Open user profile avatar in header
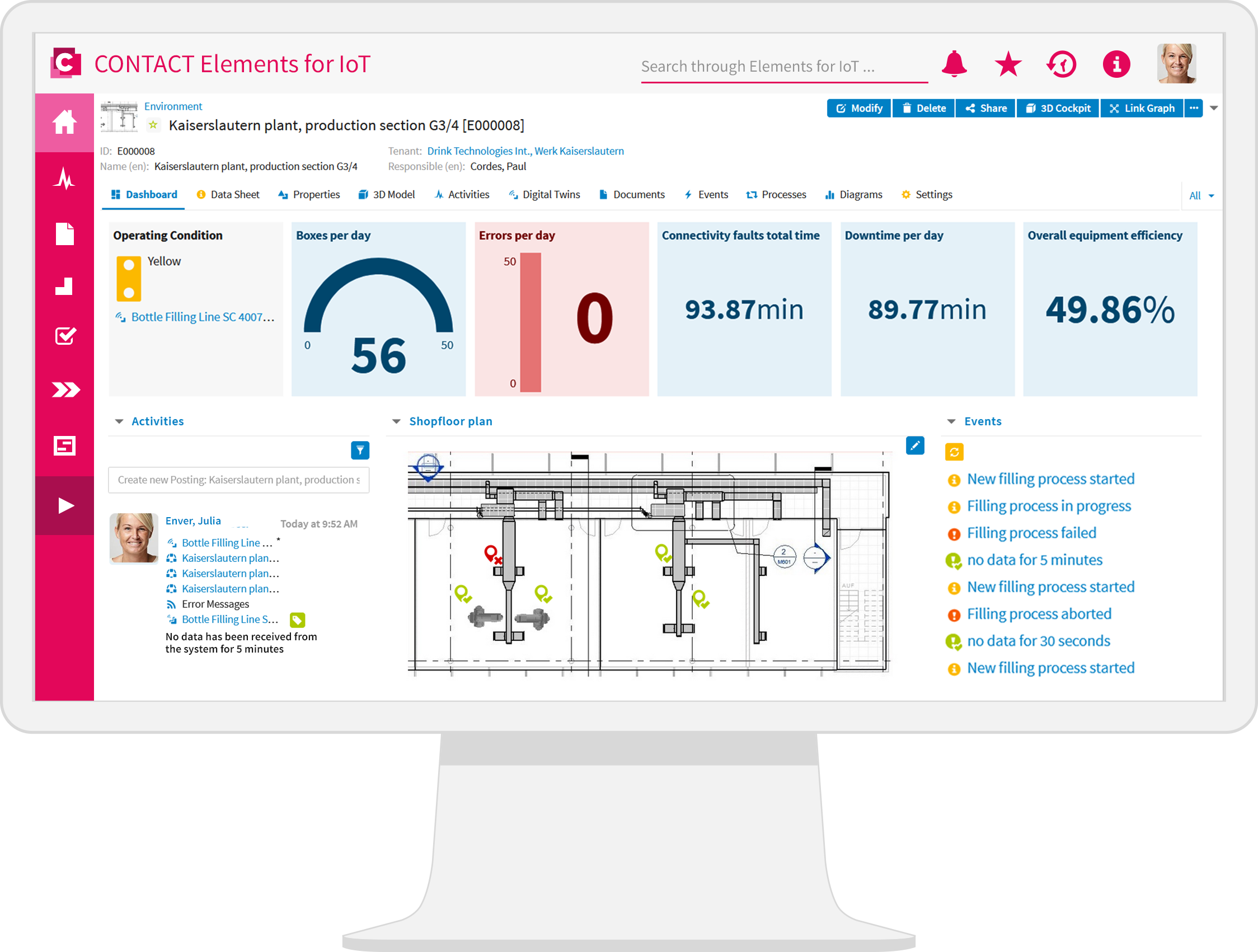 coord(1176,63)
